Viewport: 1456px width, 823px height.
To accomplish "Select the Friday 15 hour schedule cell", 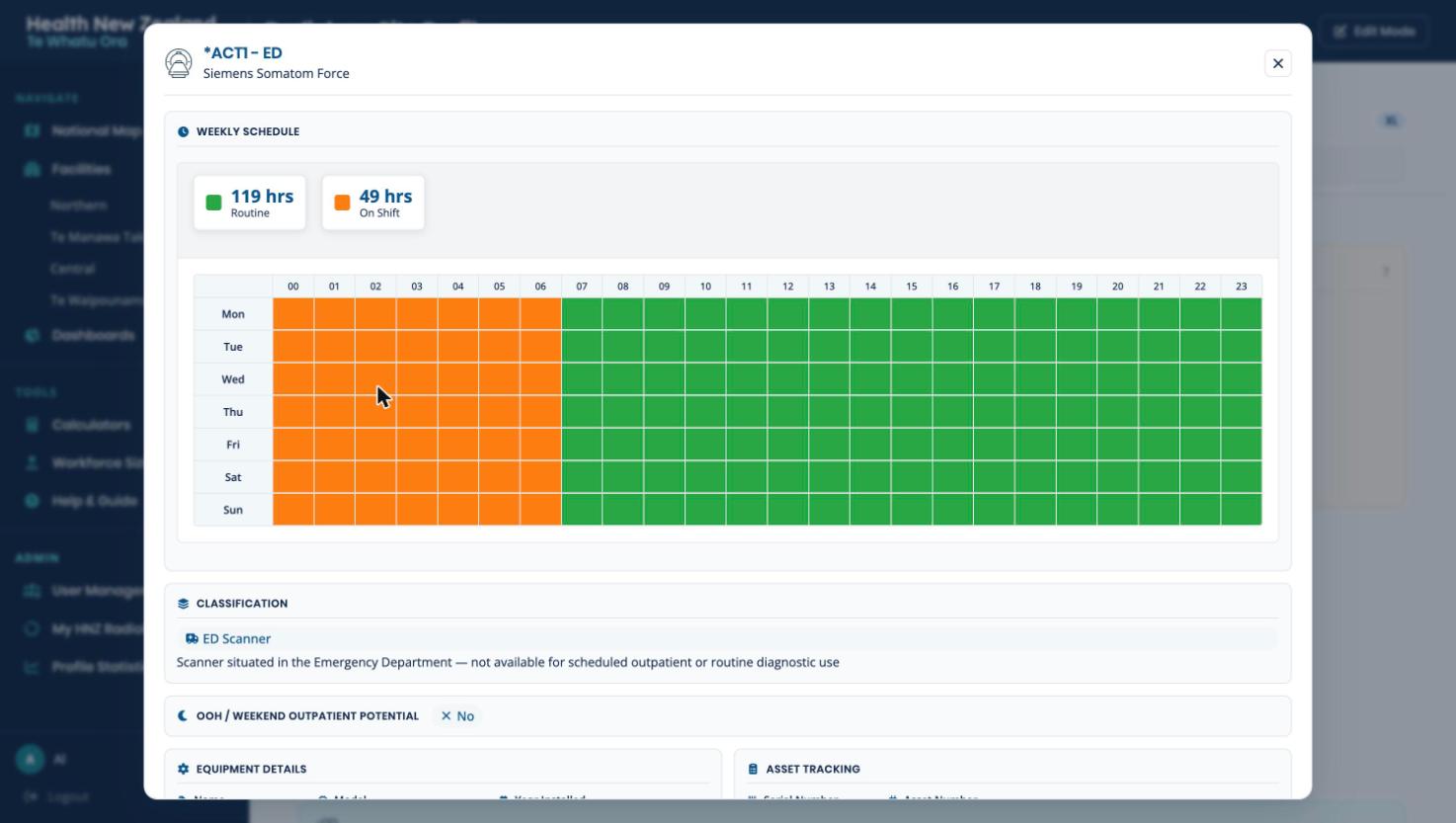I will point(912,445).
